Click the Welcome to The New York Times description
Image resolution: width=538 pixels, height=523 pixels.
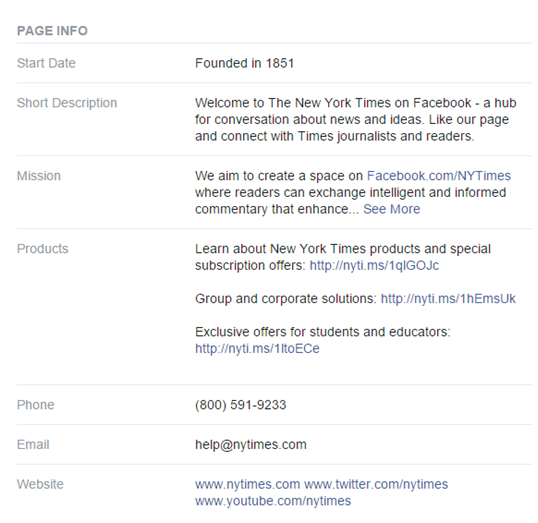click(x=356, y=120)
